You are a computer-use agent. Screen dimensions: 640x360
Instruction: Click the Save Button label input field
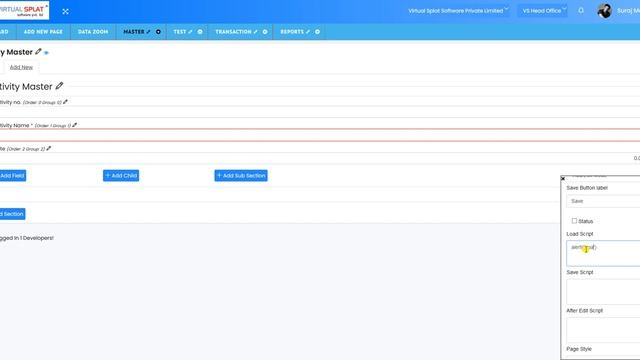click(603, 201)
